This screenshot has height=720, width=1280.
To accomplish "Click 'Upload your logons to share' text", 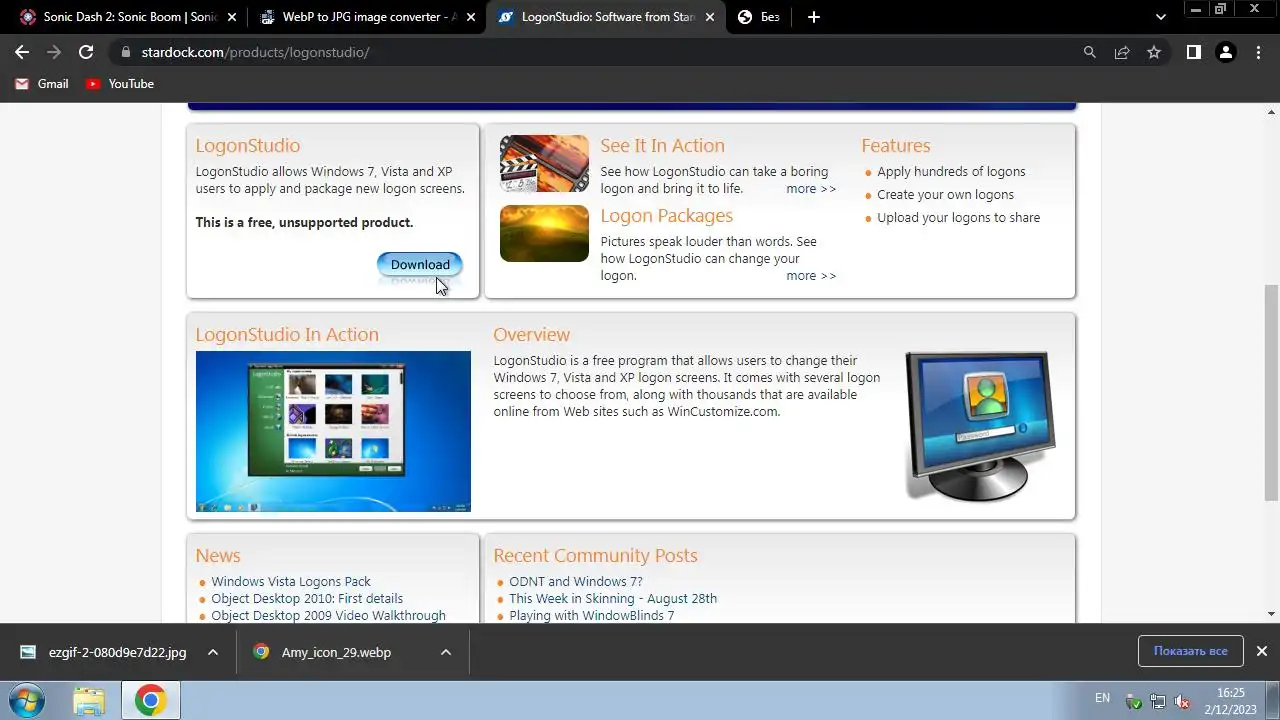I will 958,218.
